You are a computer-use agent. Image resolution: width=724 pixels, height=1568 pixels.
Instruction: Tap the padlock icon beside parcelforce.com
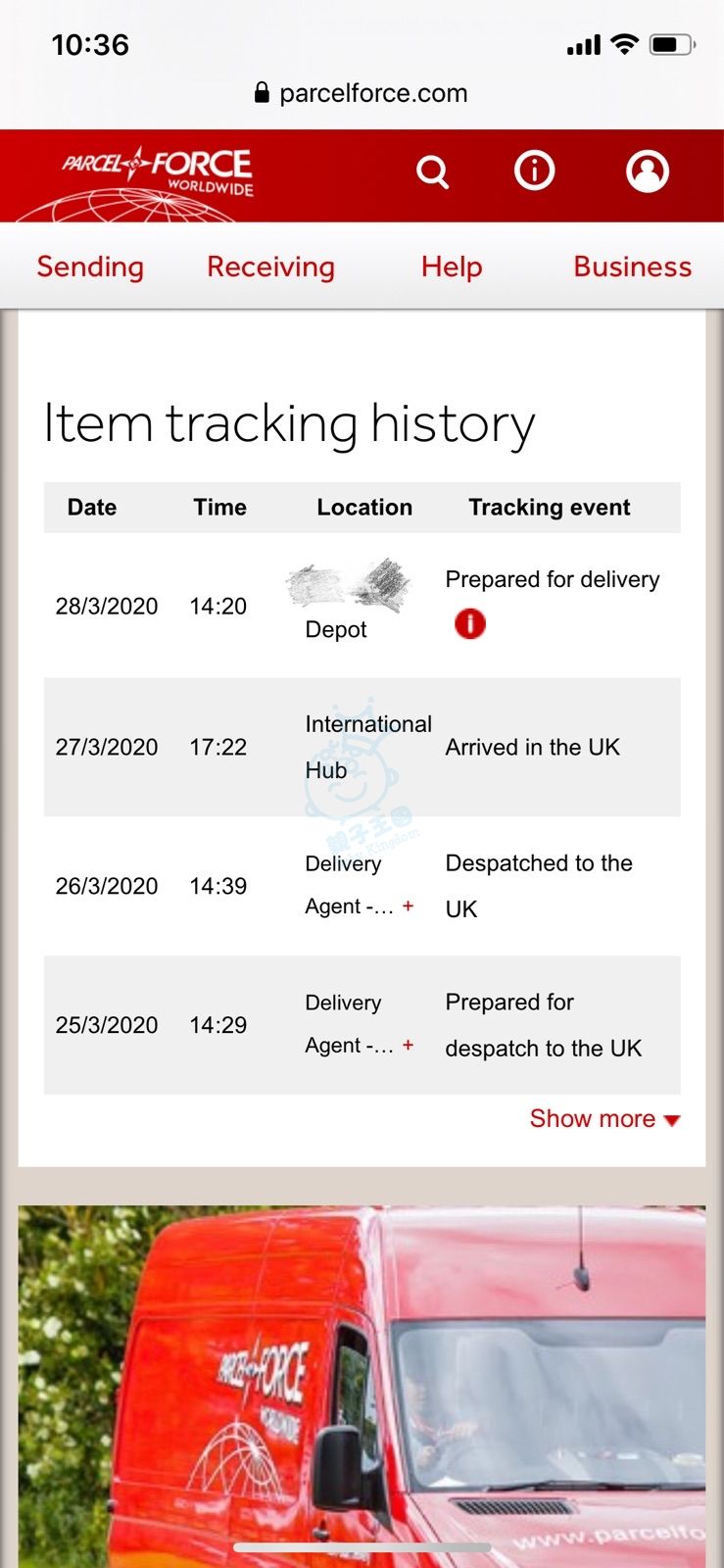(262, 93)
